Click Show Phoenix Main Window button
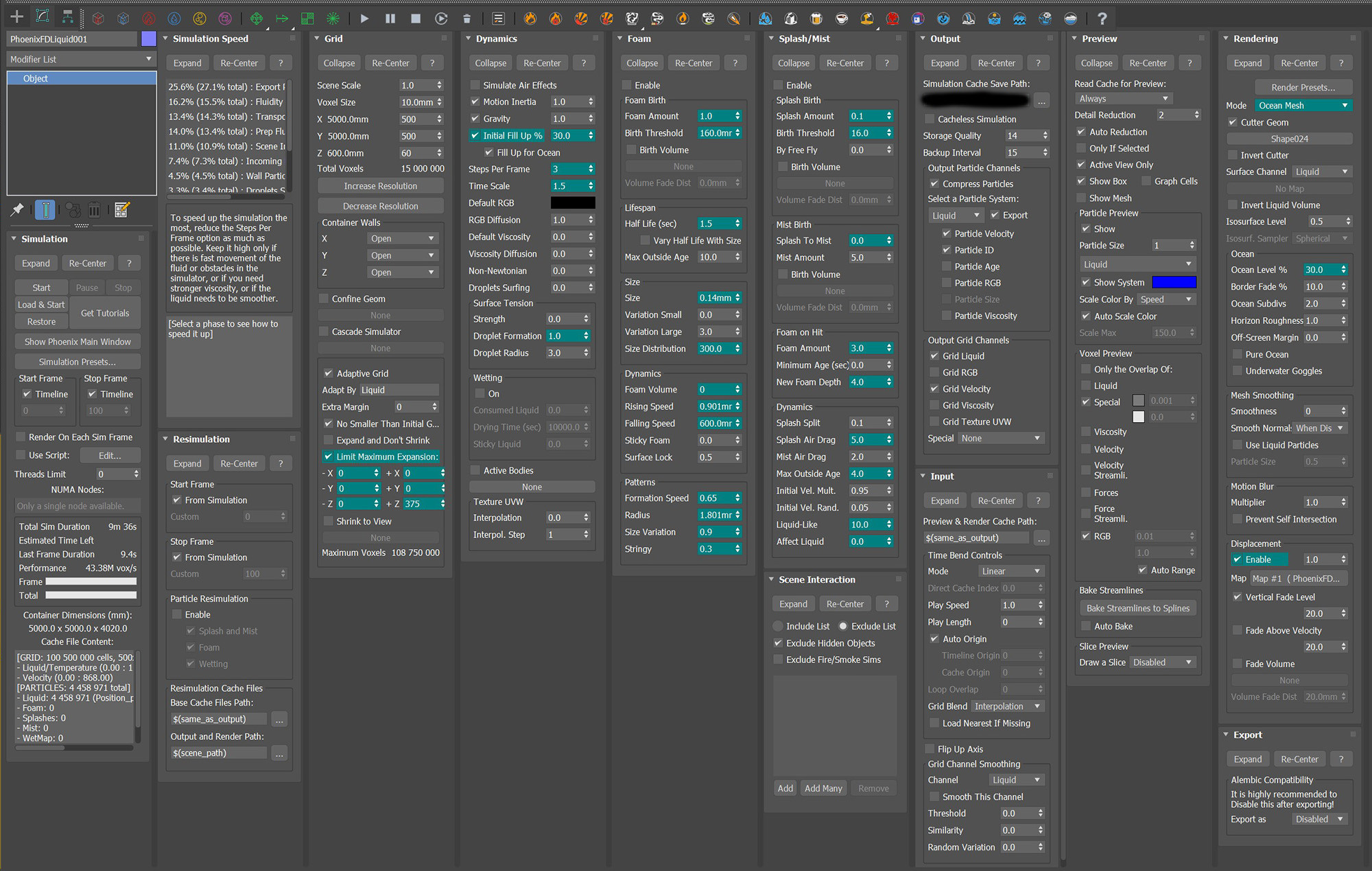The height and width of the screenshot is (871, 1372). [78, 342]
